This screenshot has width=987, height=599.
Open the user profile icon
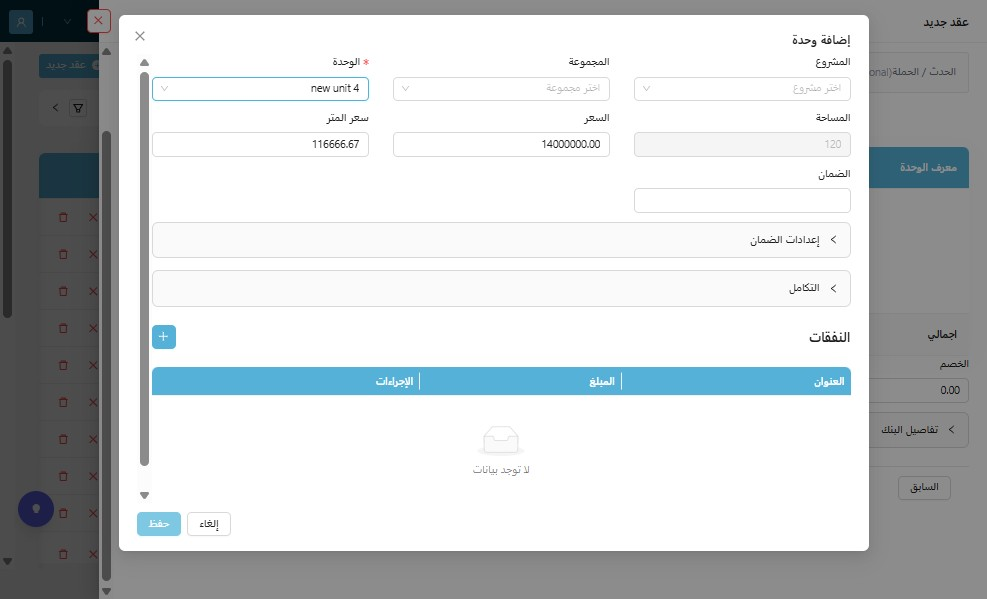coord(21,21)
